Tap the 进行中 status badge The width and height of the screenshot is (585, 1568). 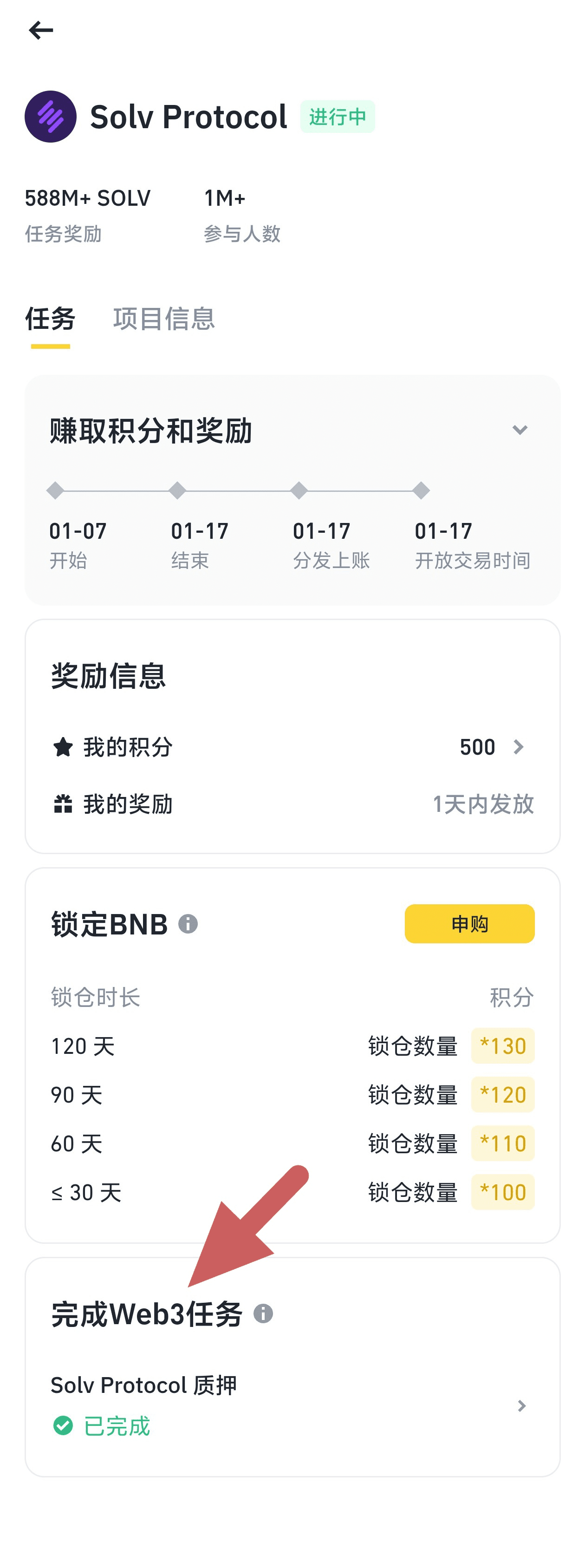337,116
